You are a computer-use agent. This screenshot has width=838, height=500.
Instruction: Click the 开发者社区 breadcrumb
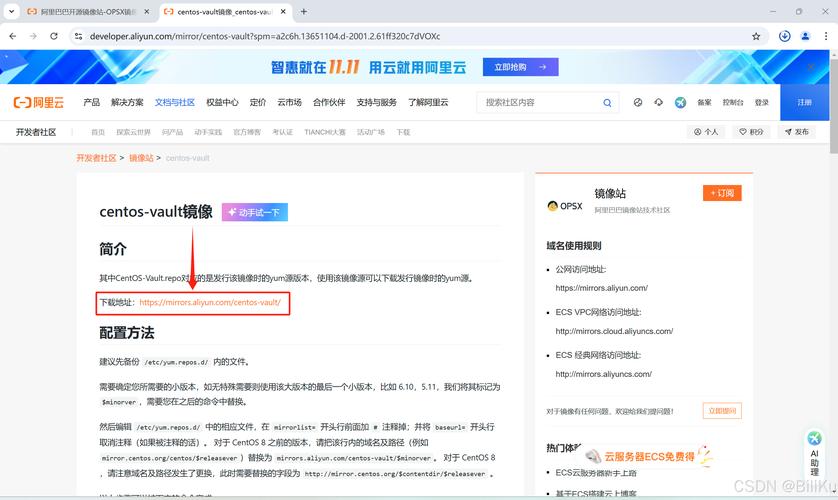click(x=96, y=158)
